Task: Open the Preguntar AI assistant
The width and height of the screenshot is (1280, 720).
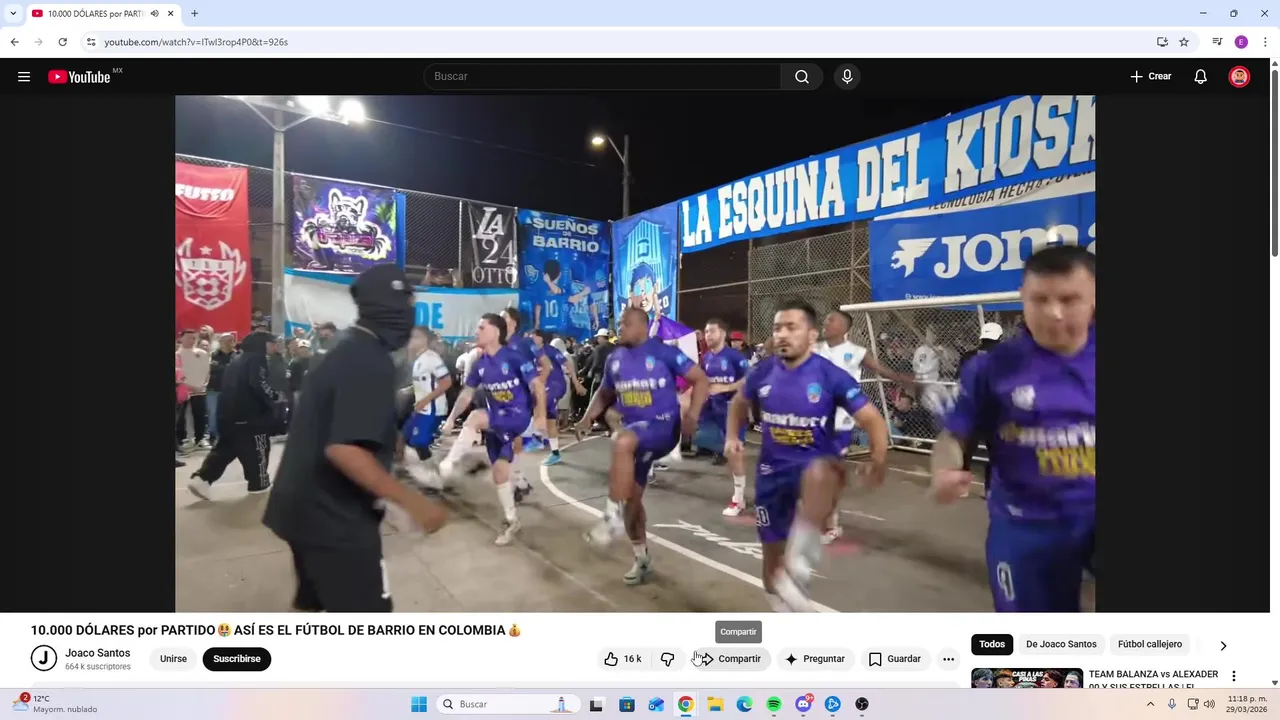Action: point(815,659)
